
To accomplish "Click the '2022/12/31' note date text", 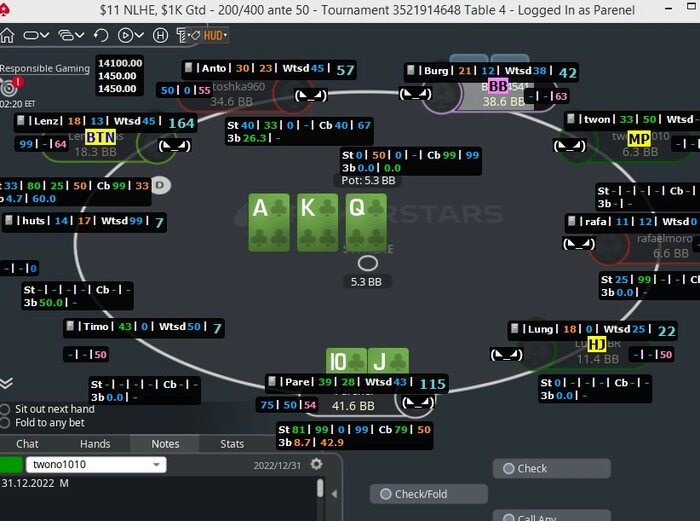I will pyautogui.click(x=277, y=466).
